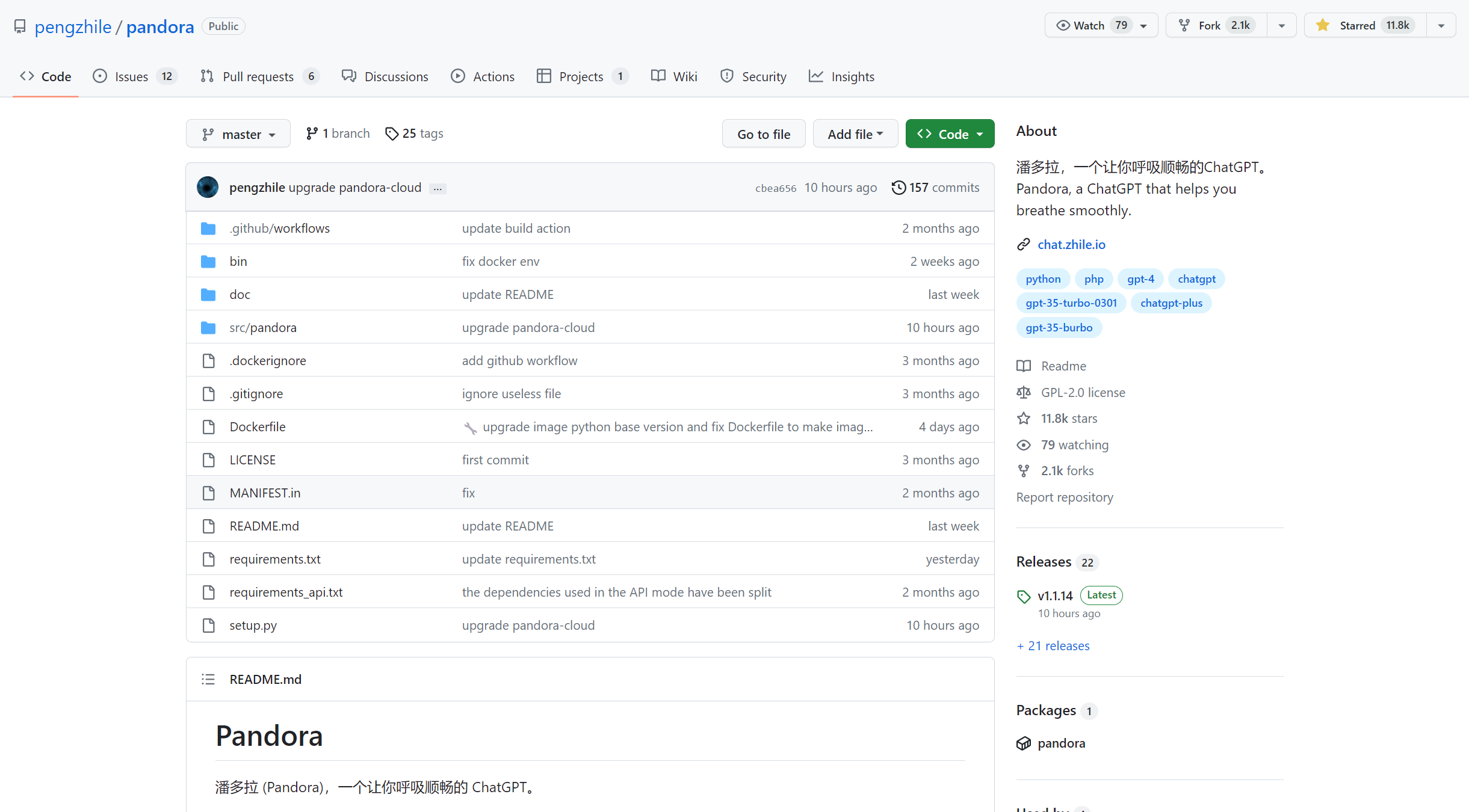Open the Issues tab
This screenshot has height=812, width=1469.
pyautogui.click(x=135, y=76)
